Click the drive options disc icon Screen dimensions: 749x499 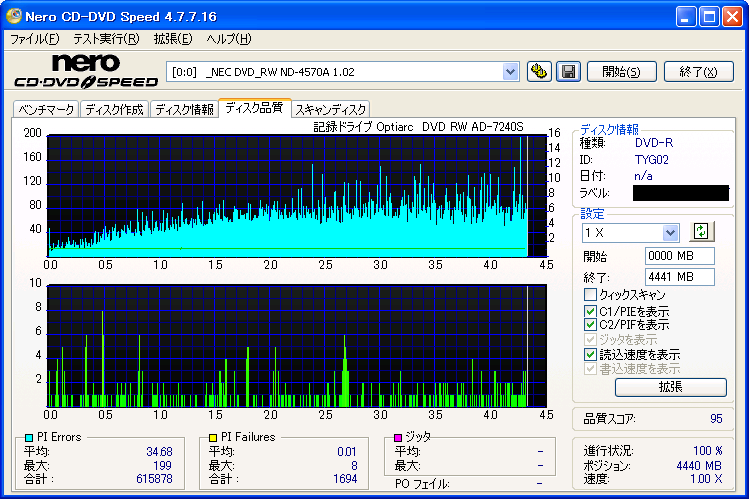539,72
